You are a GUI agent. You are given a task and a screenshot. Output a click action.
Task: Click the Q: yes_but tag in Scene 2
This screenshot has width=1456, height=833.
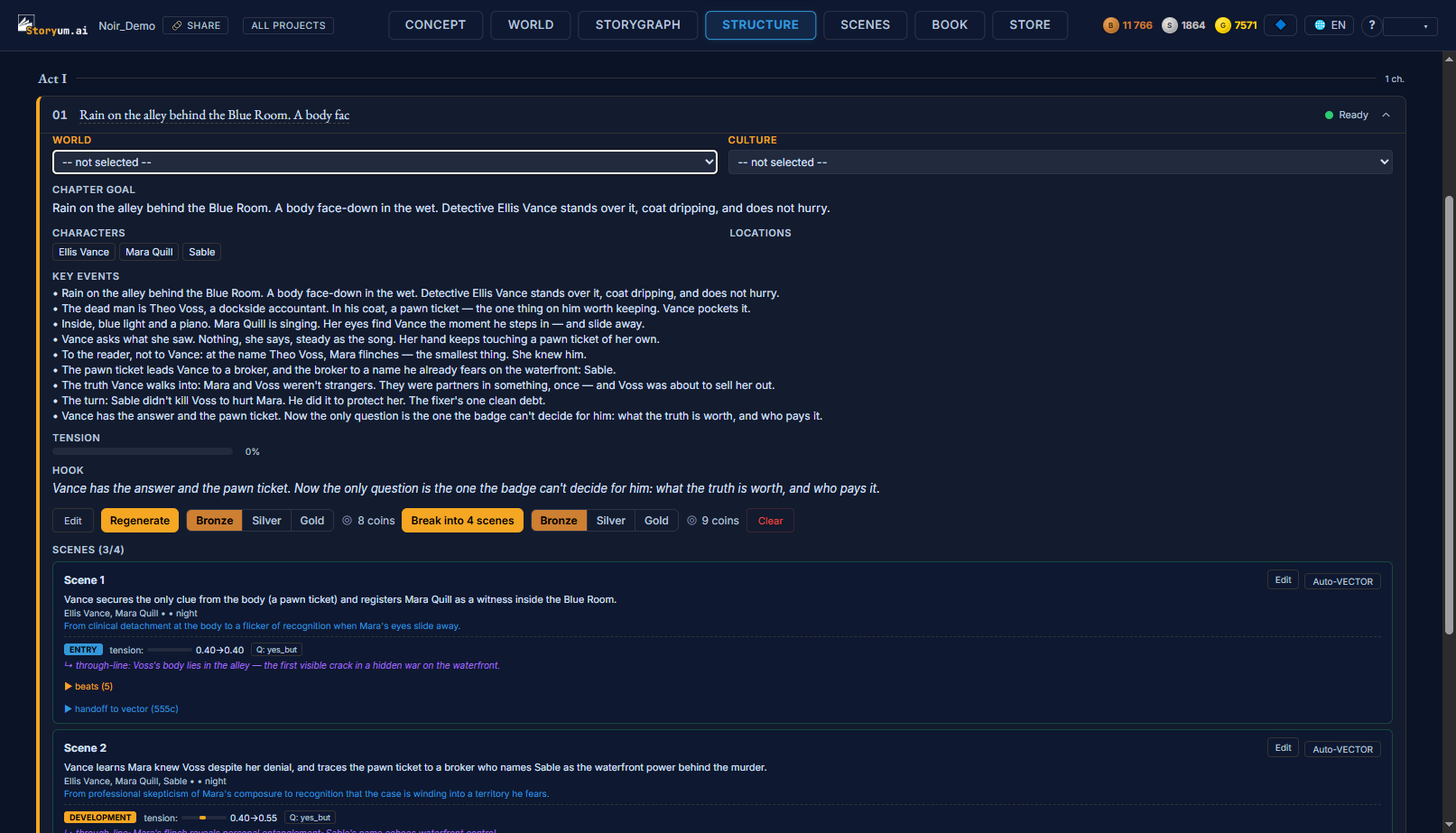(310, 818)
